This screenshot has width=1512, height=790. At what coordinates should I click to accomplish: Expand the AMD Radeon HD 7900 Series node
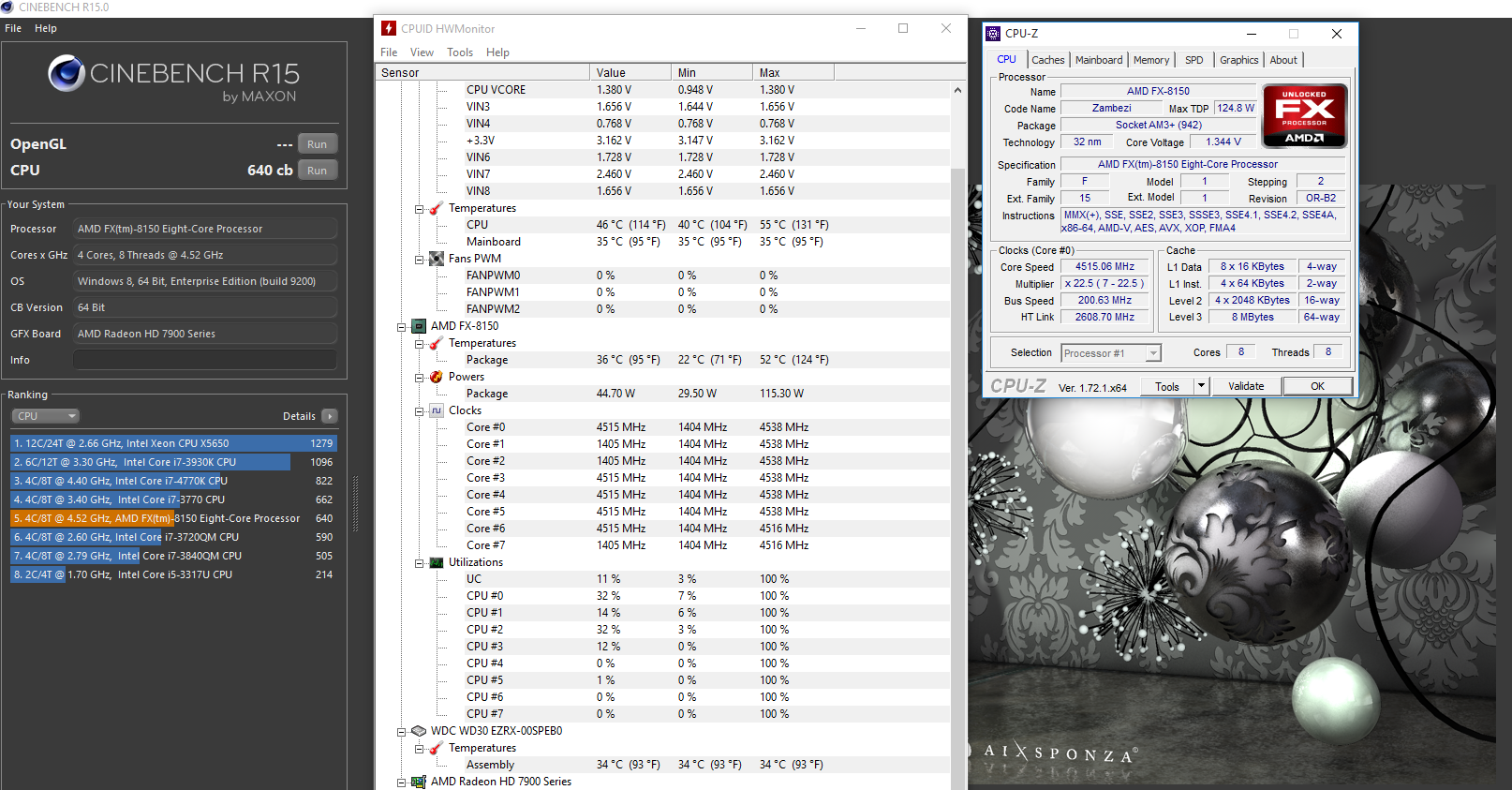[x=401, y=783]
